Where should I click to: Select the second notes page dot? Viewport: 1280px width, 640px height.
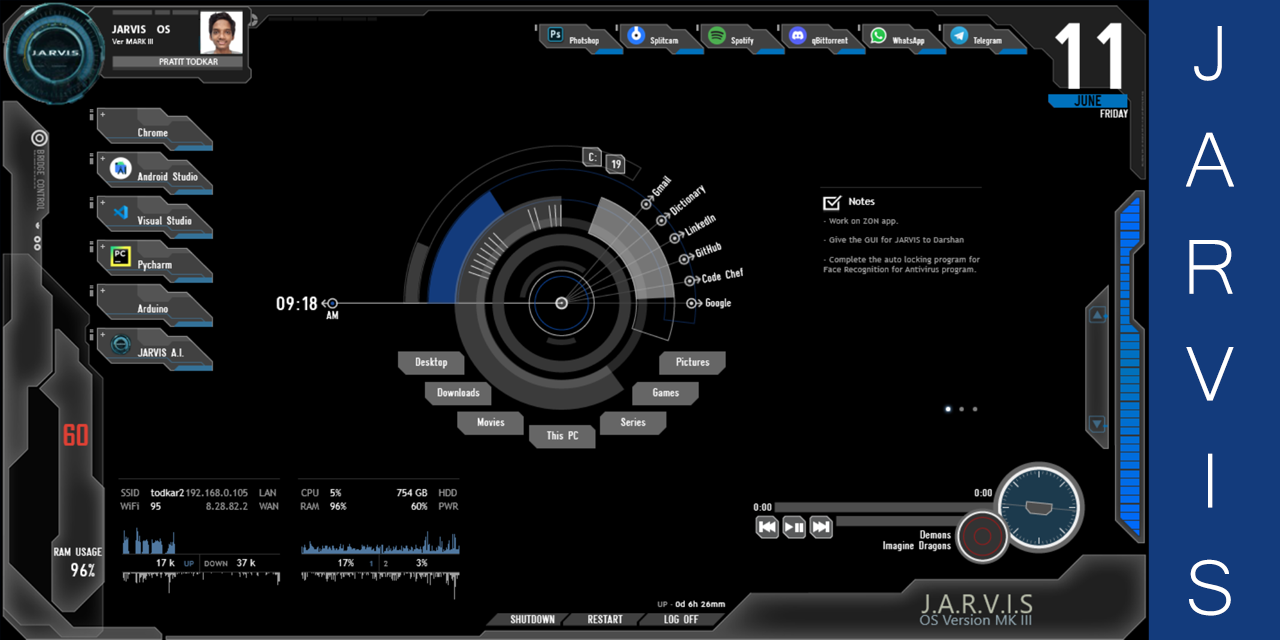click(961, 409)
